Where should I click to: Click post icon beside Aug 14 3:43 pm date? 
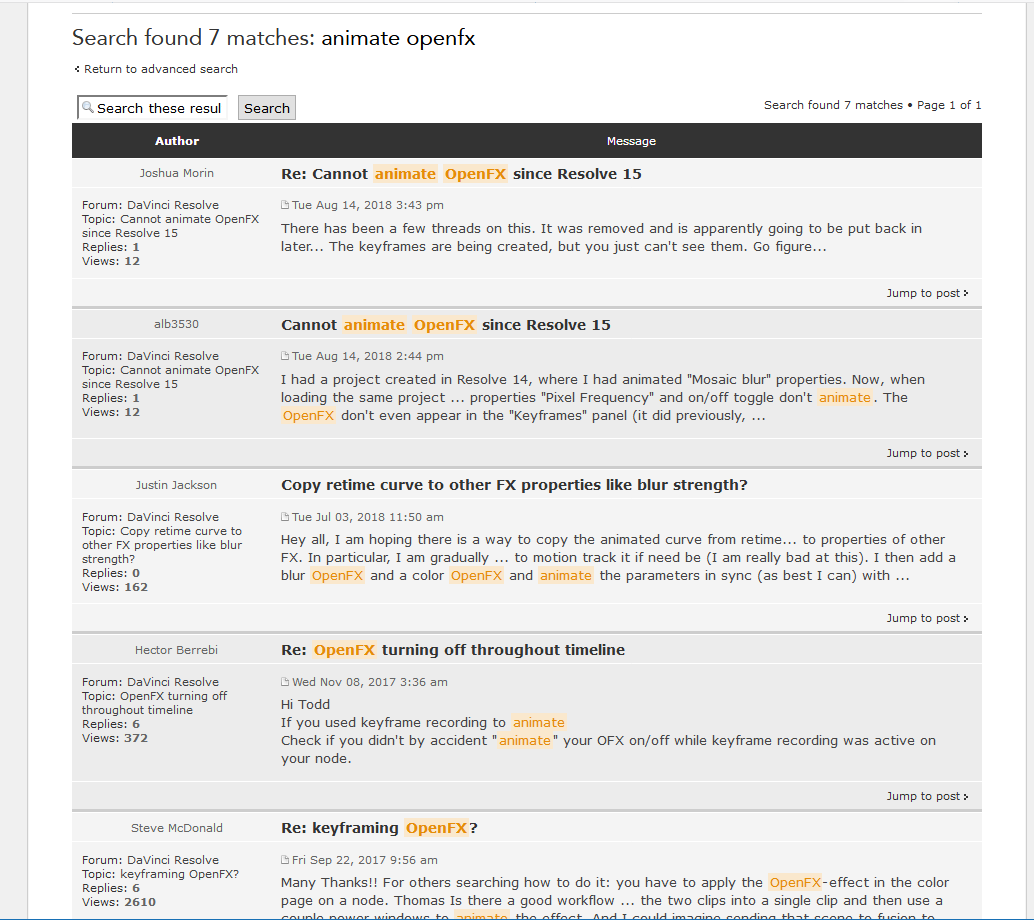[285, 205]
